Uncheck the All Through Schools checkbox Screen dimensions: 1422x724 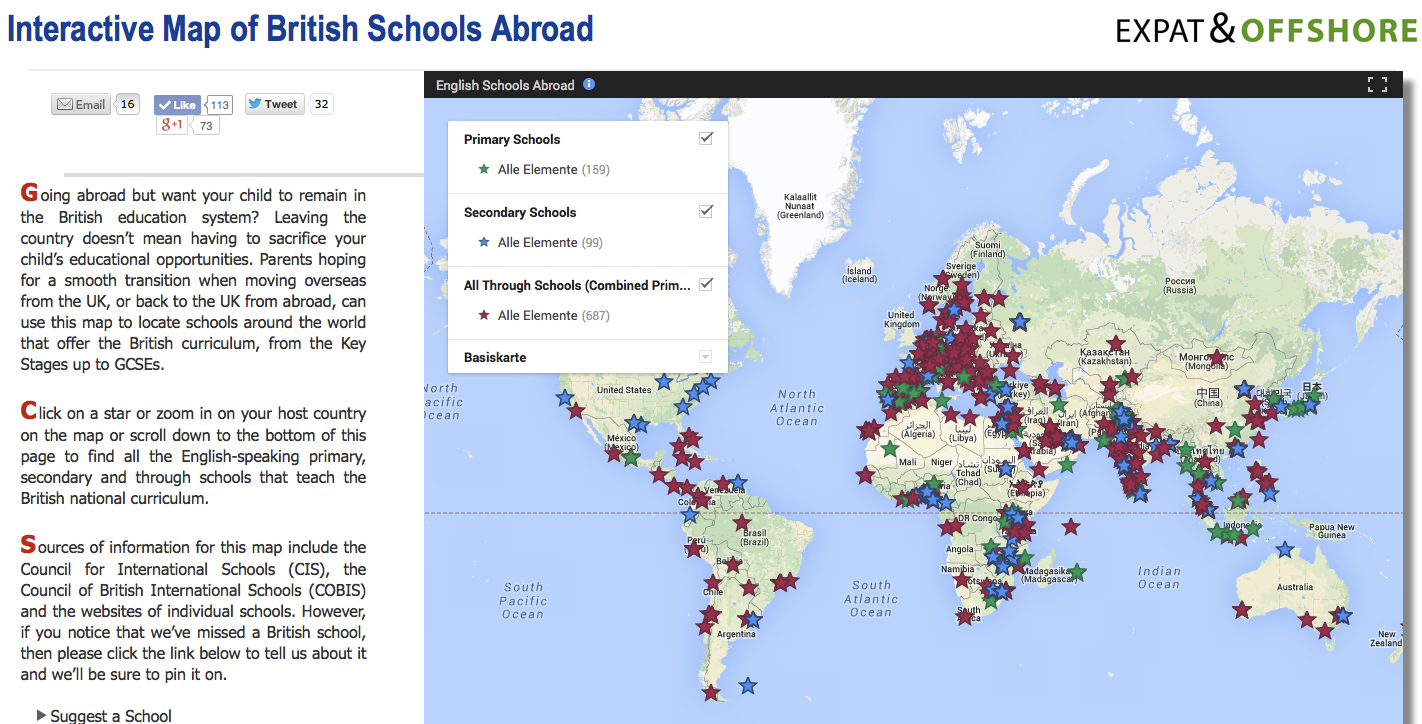tap(706, 284)
